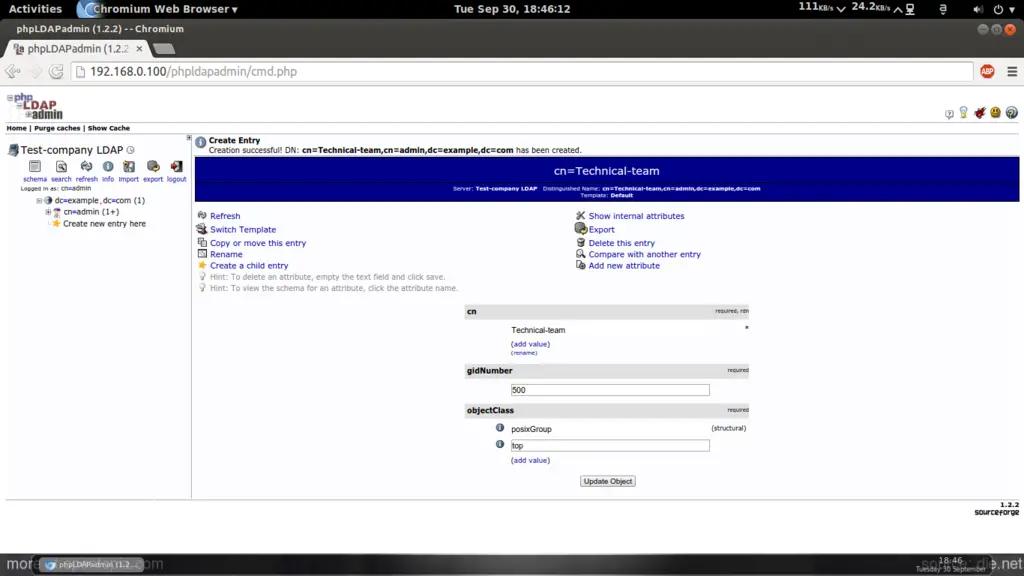Click Purge caches menu link
This screenshot has height=576, width=1024.
[x=57, y=128]
